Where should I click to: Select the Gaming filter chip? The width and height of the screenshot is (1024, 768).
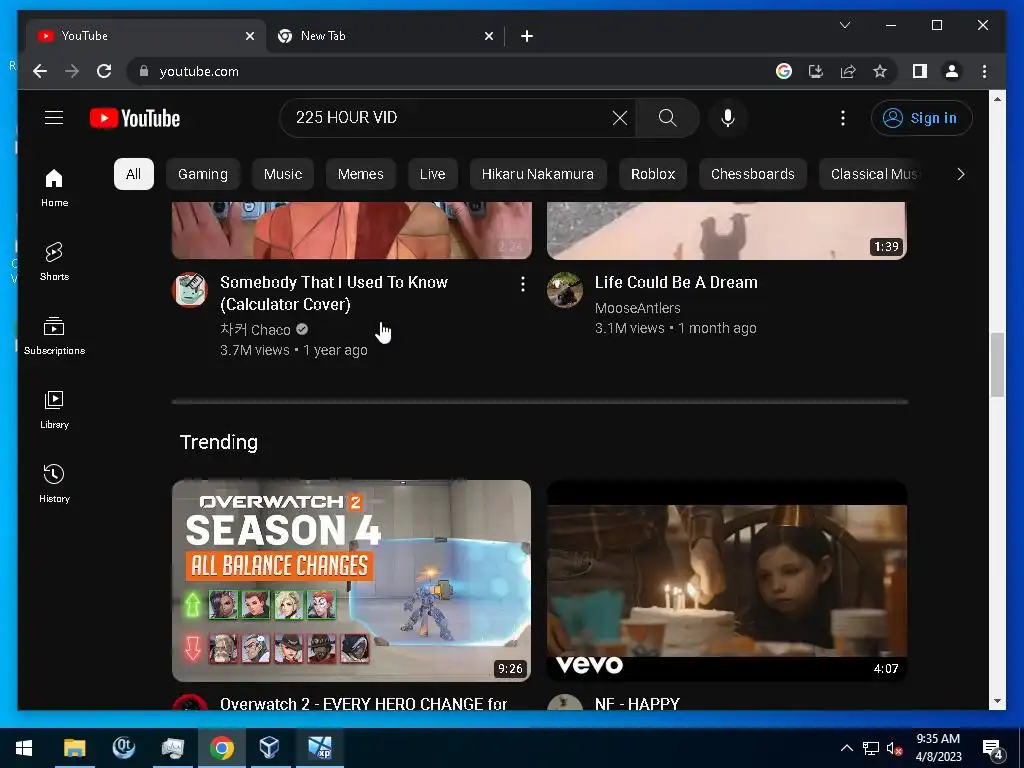pos(202,174)
